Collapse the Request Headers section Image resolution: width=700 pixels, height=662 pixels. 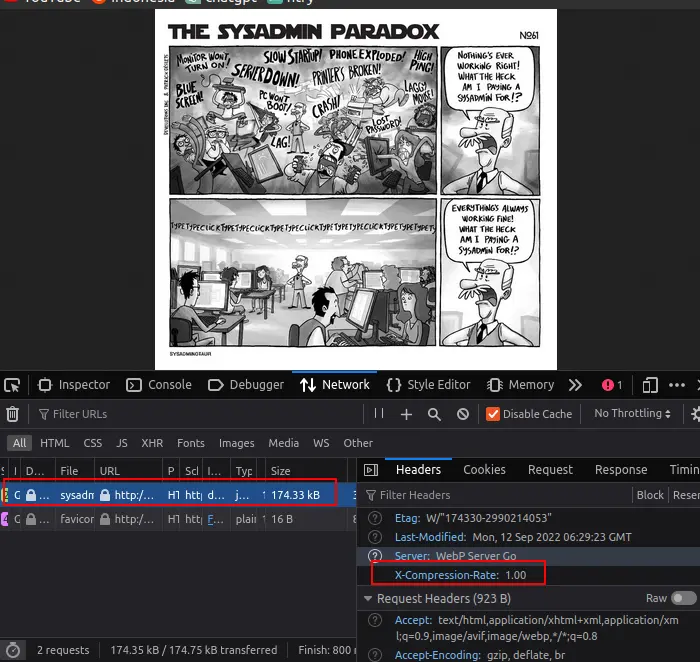[368, 599]
